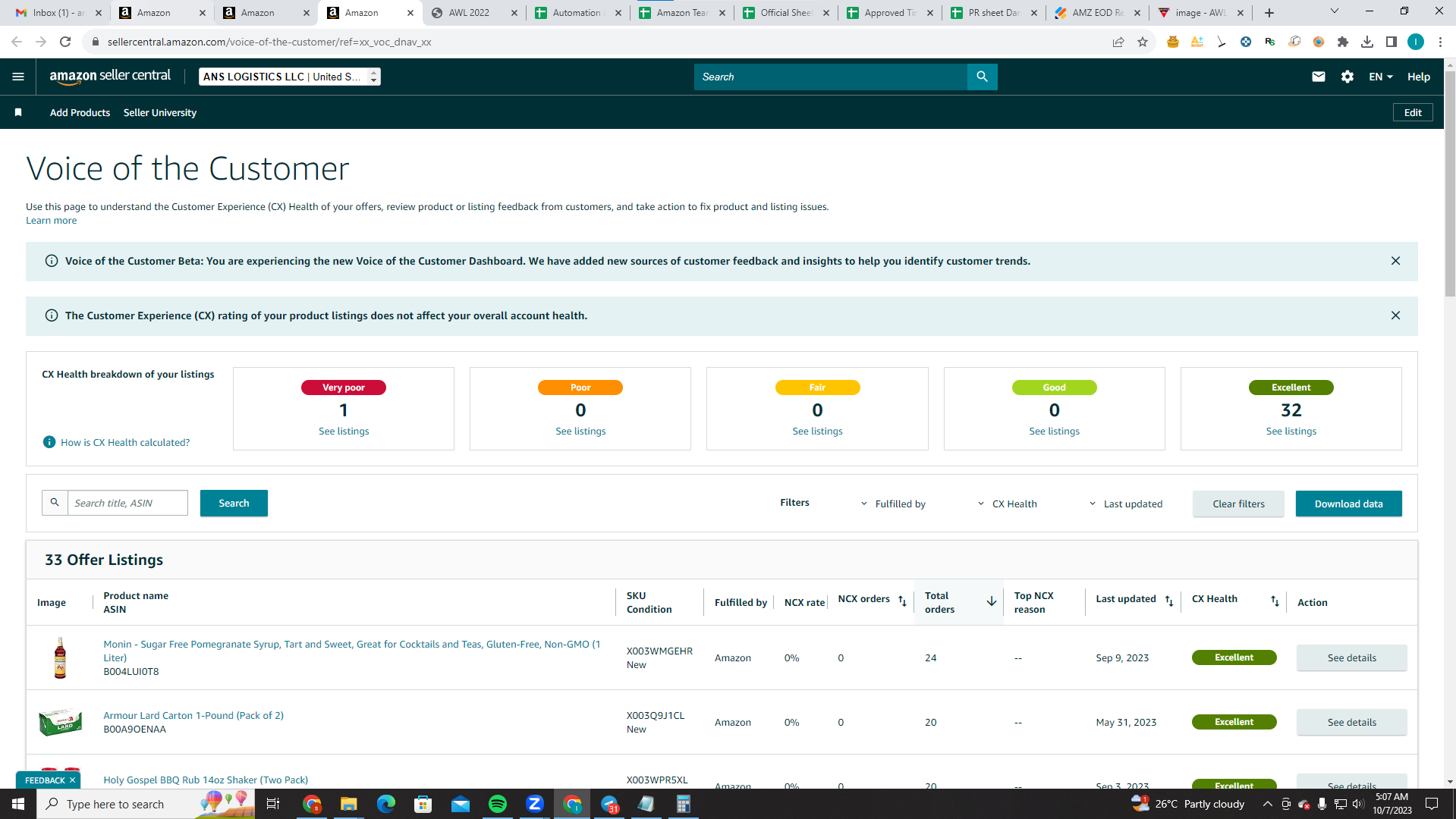This screenshot has height=819, width=1456.
Task: Open new browser tab
Action: point(1269,12)
